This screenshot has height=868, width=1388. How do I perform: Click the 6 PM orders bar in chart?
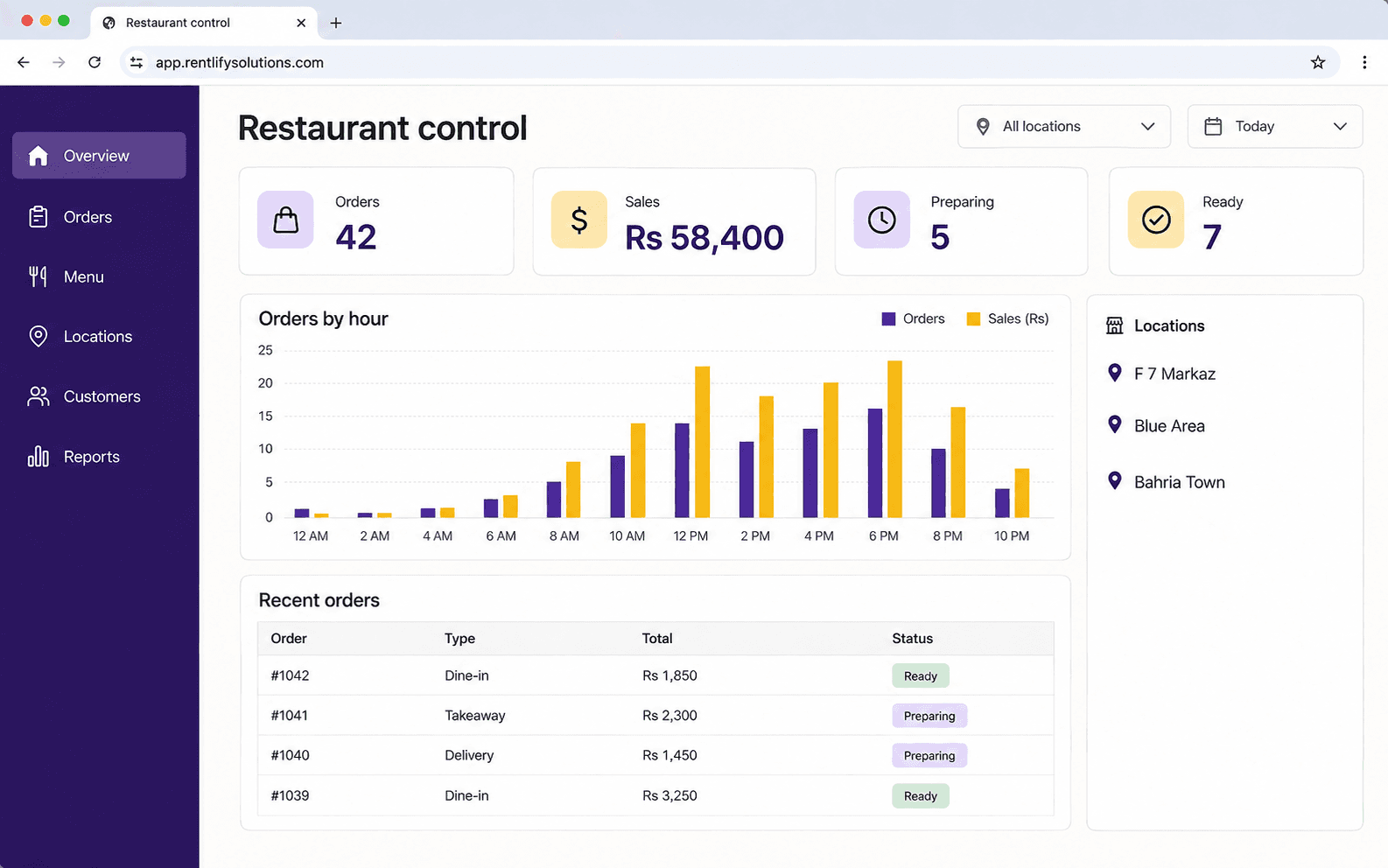(x=874, y=463)
